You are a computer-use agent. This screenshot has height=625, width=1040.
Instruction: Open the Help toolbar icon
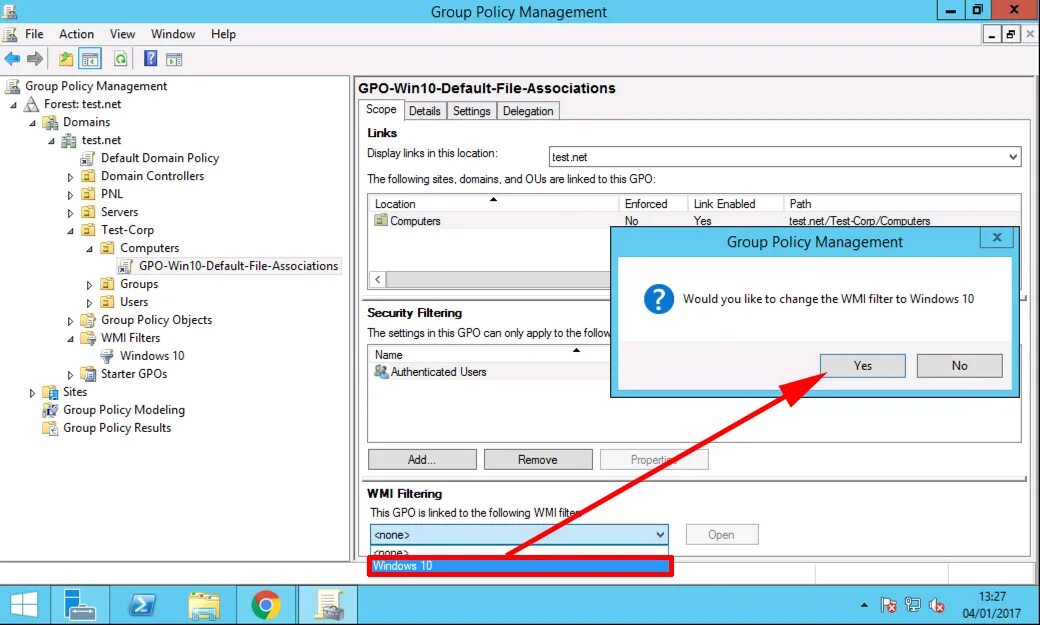click(x=151, y=59)
